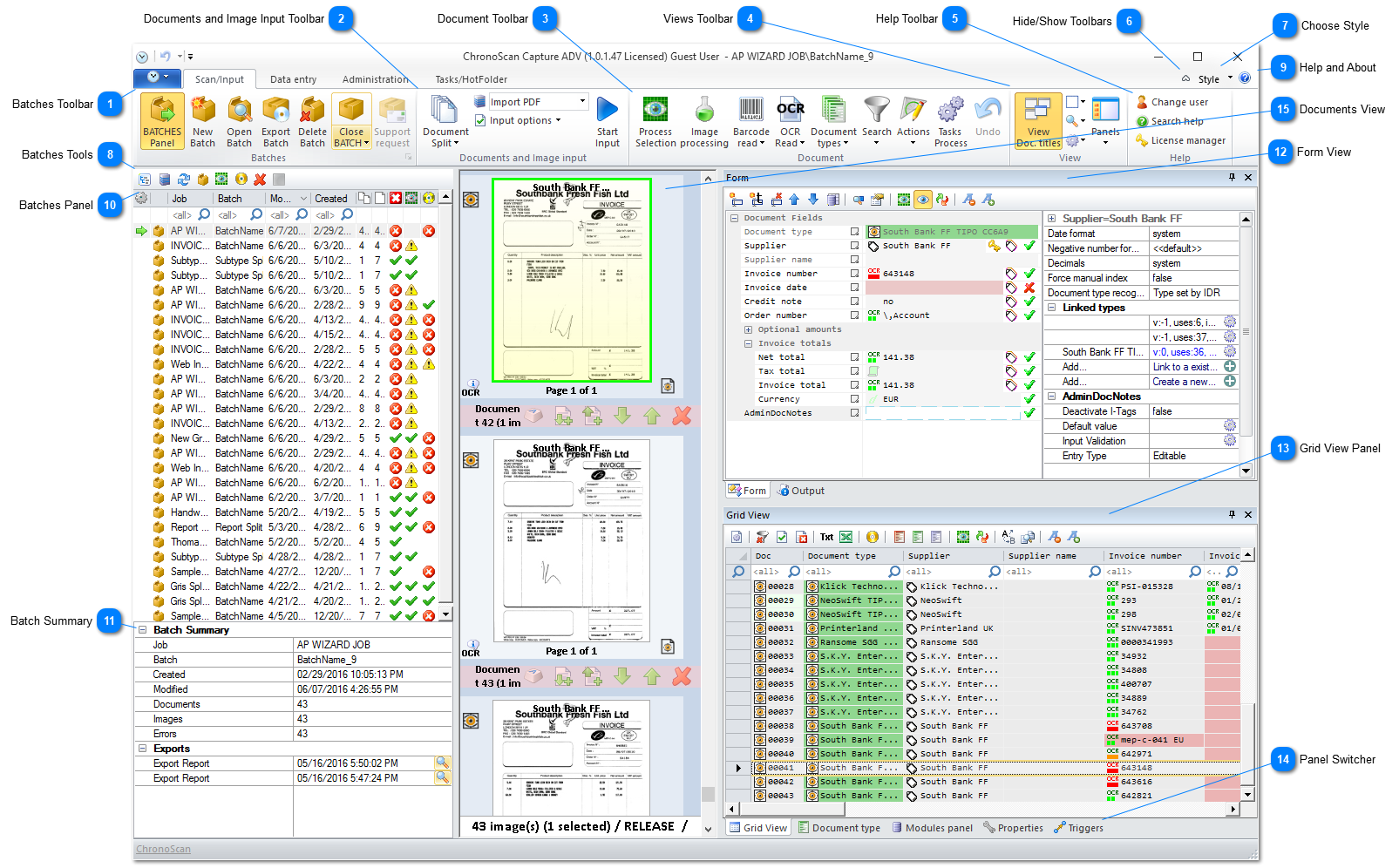Viewport: 1399px width, 868px height.
Task: Collapse the Batch Summary section
Action: coord(143,630)
